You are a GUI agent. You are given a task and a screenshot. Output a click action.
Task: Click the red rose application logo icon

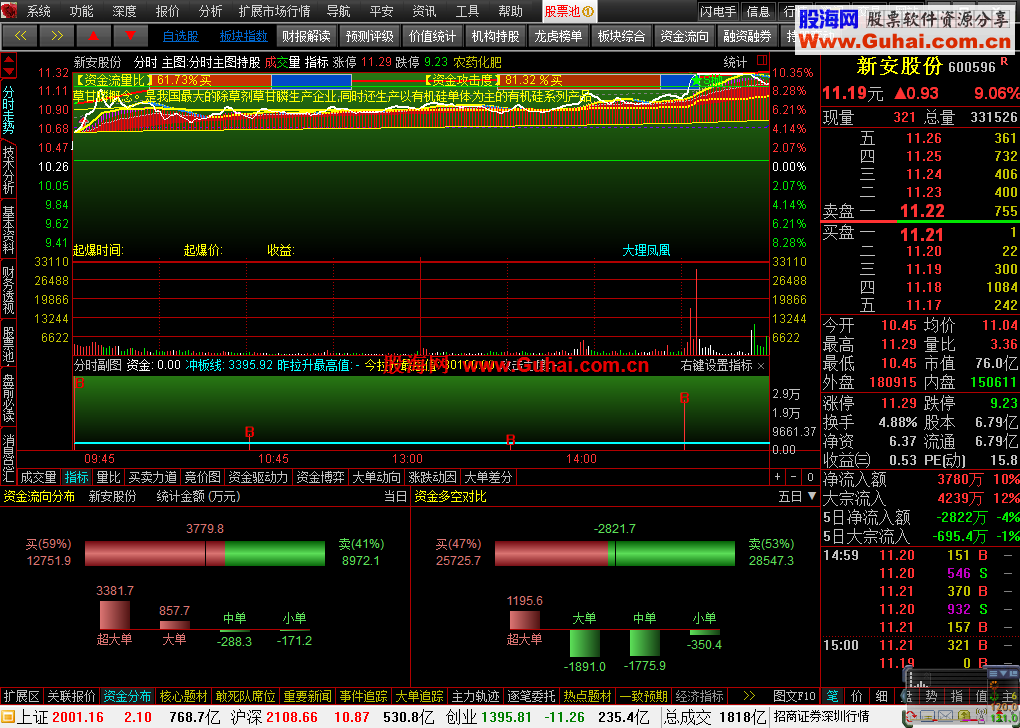coord(9,10)
